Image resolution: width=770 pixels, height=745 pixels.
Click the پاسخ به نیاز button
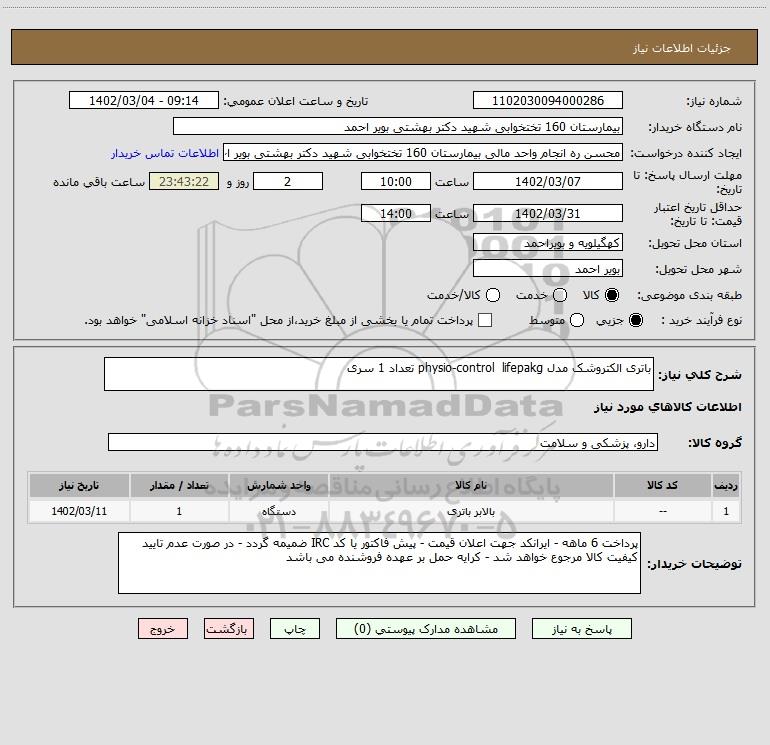point(581,629)
